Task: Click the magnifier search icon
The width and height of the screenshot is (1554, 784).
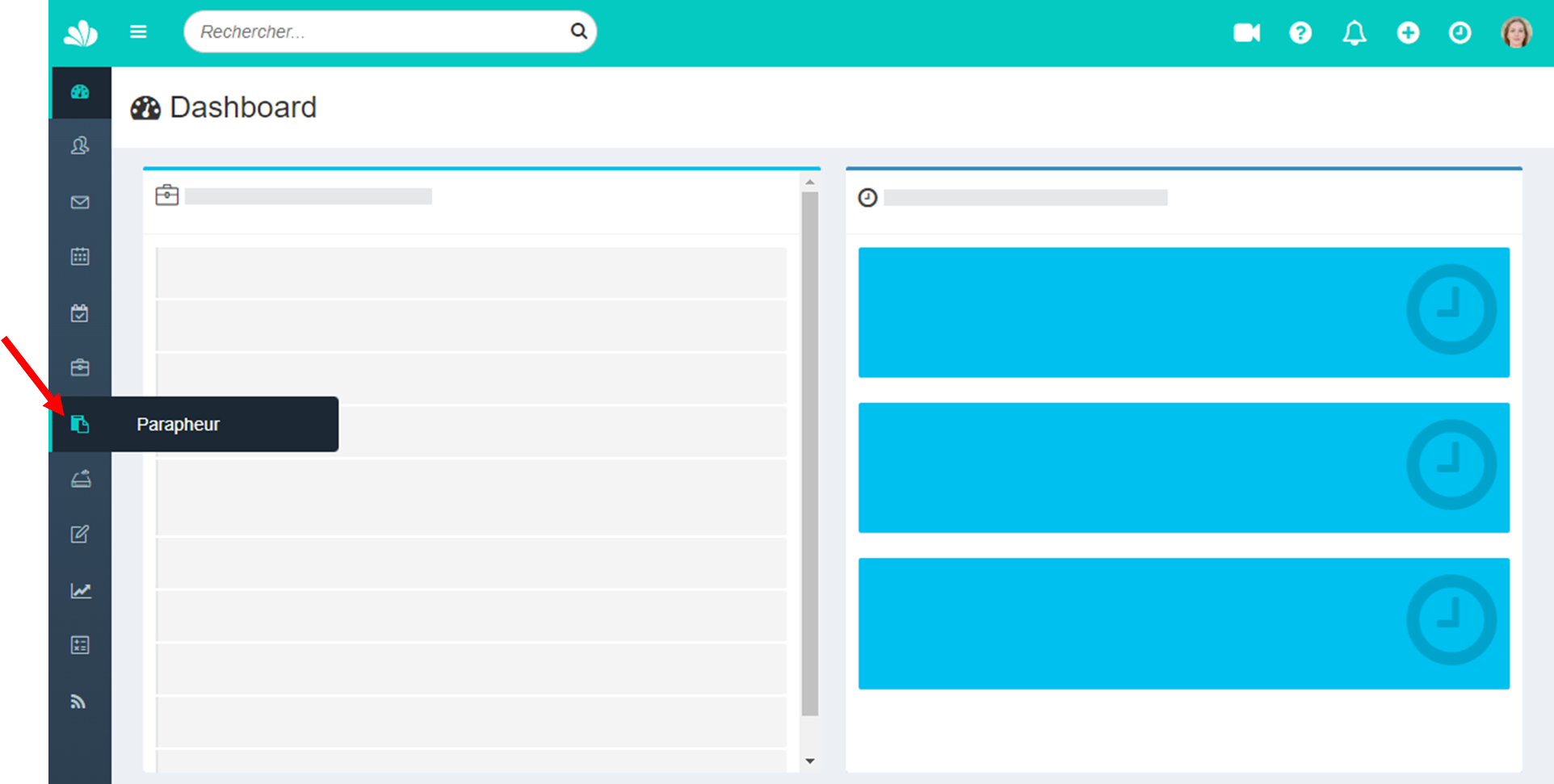Action: pyautogui.click(x=578, y=31)
